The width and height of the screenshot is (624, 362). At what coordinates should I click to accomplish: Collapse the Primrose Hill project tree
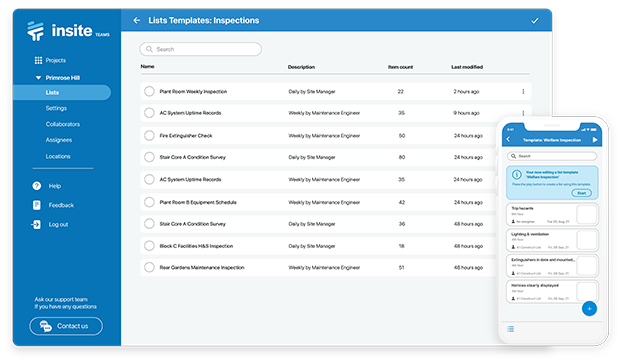pyautogui.click(x=38, y=78)
